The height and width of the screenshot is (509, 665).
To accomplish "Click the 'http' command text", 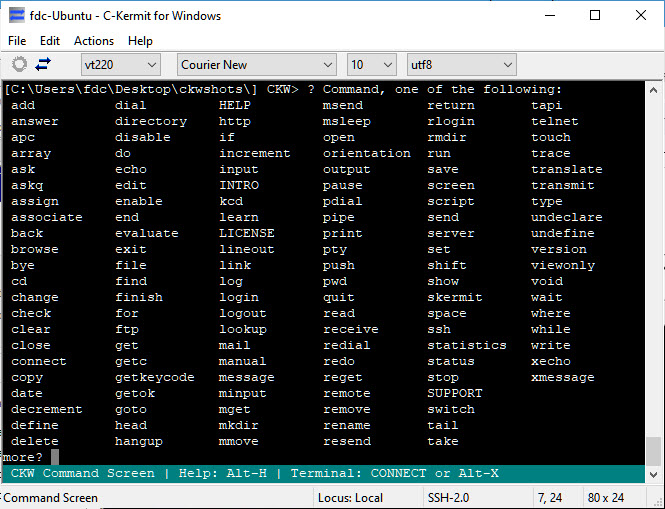I will [235, 122].
